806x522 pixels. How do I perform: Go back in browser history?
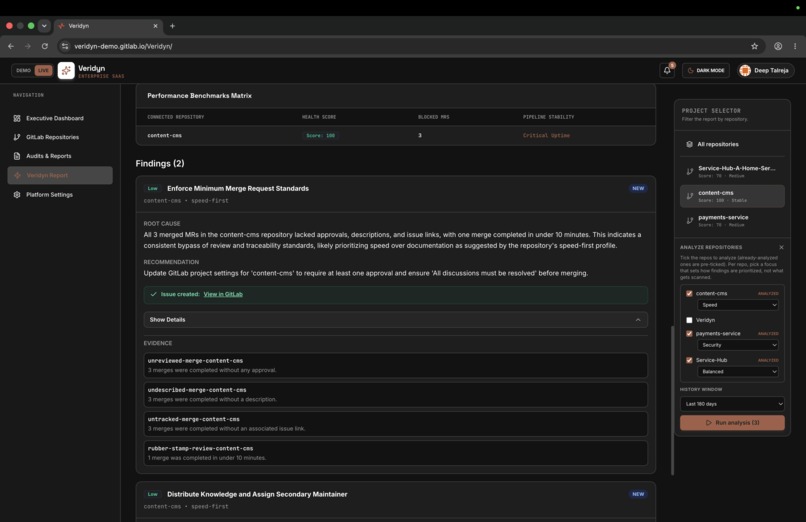(11, 46)
